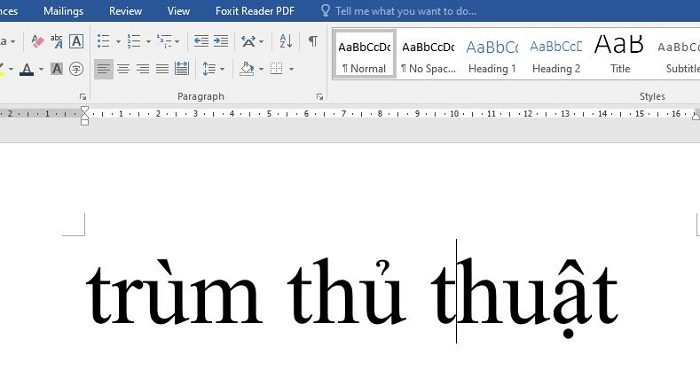This screenshot has height=375, width=700.
Task: Apply font color with the A icon
Action: [x=27, y=69]
